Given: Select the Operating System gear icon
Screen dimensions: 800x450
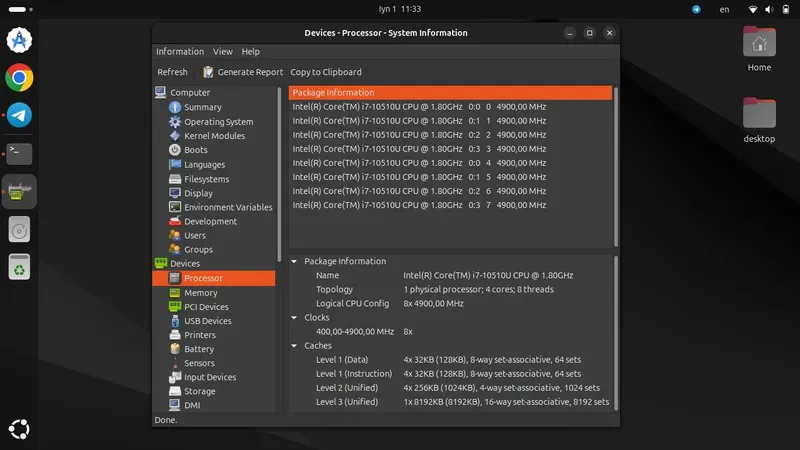Looking at the screenshot, I should (x=174, y=121).
